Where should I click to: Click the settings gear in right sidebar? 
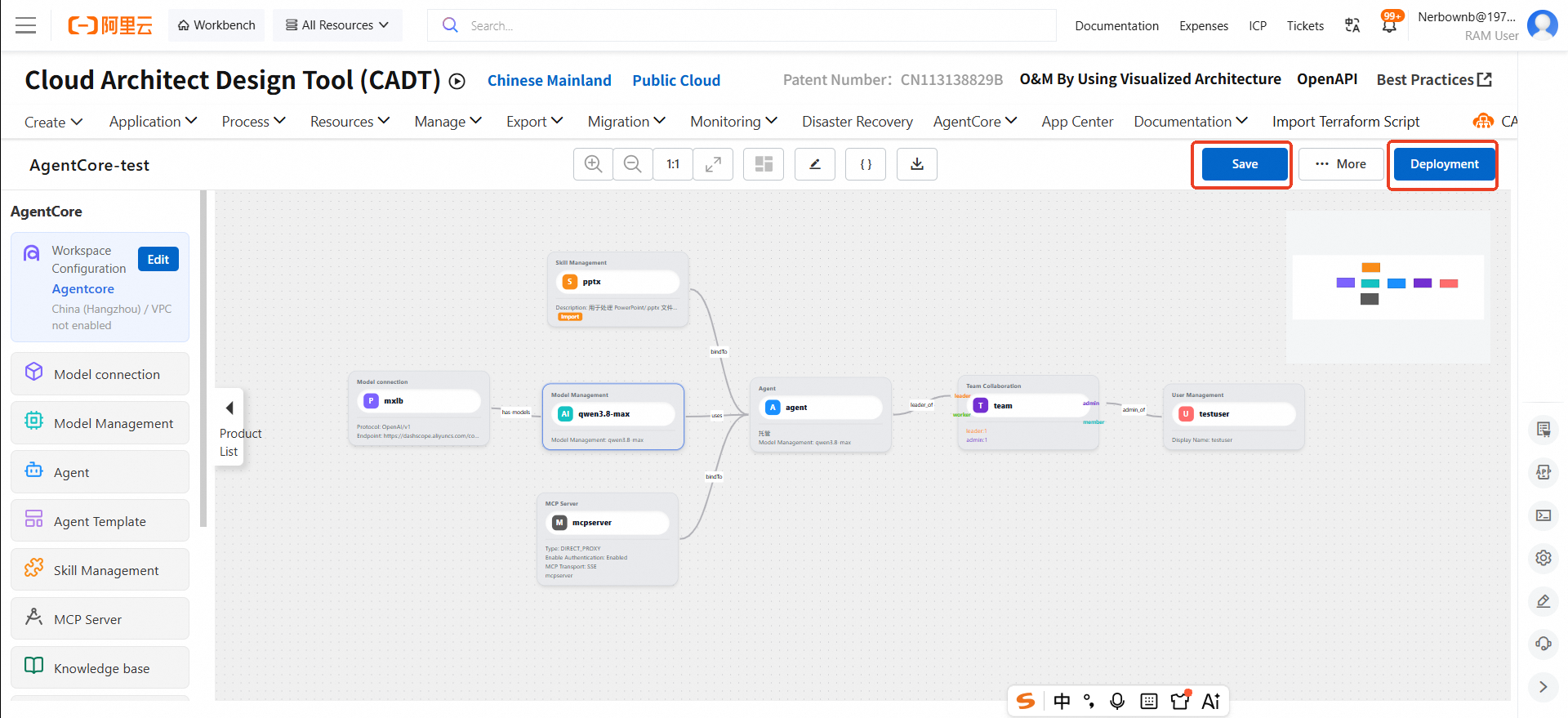click(x=1543, y=558)
